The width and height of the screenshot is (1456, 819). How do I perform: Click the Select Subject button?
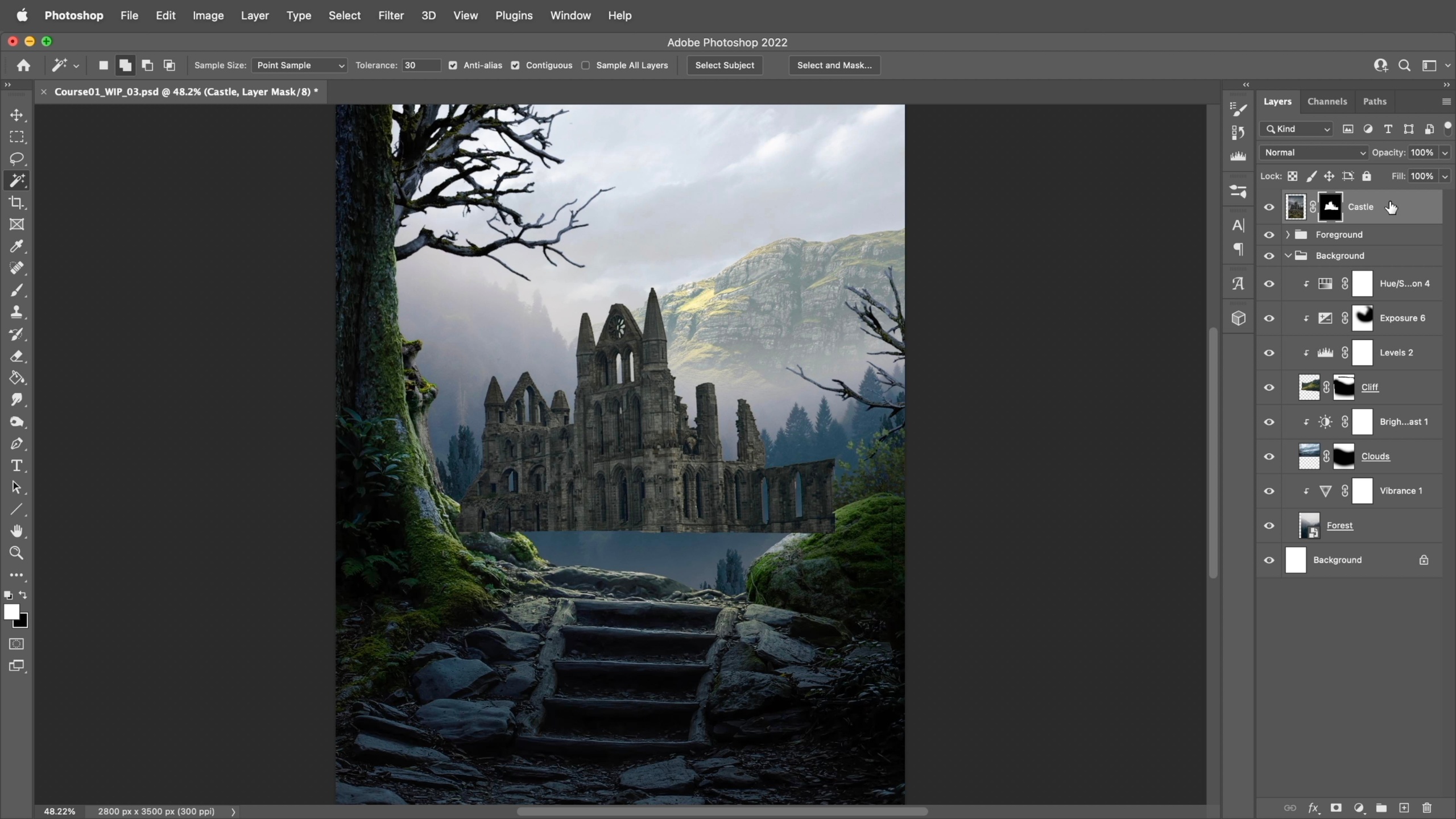(725, 65)
